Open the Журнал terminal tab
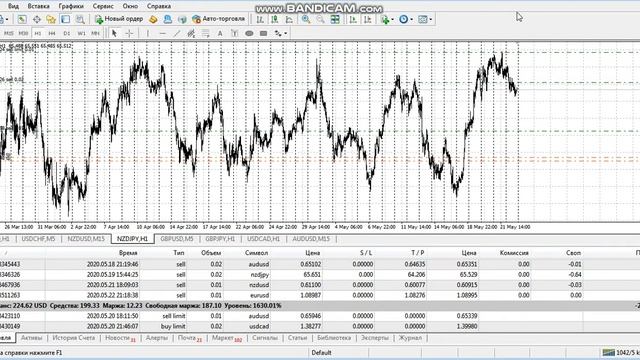 (x=410, y=338)
